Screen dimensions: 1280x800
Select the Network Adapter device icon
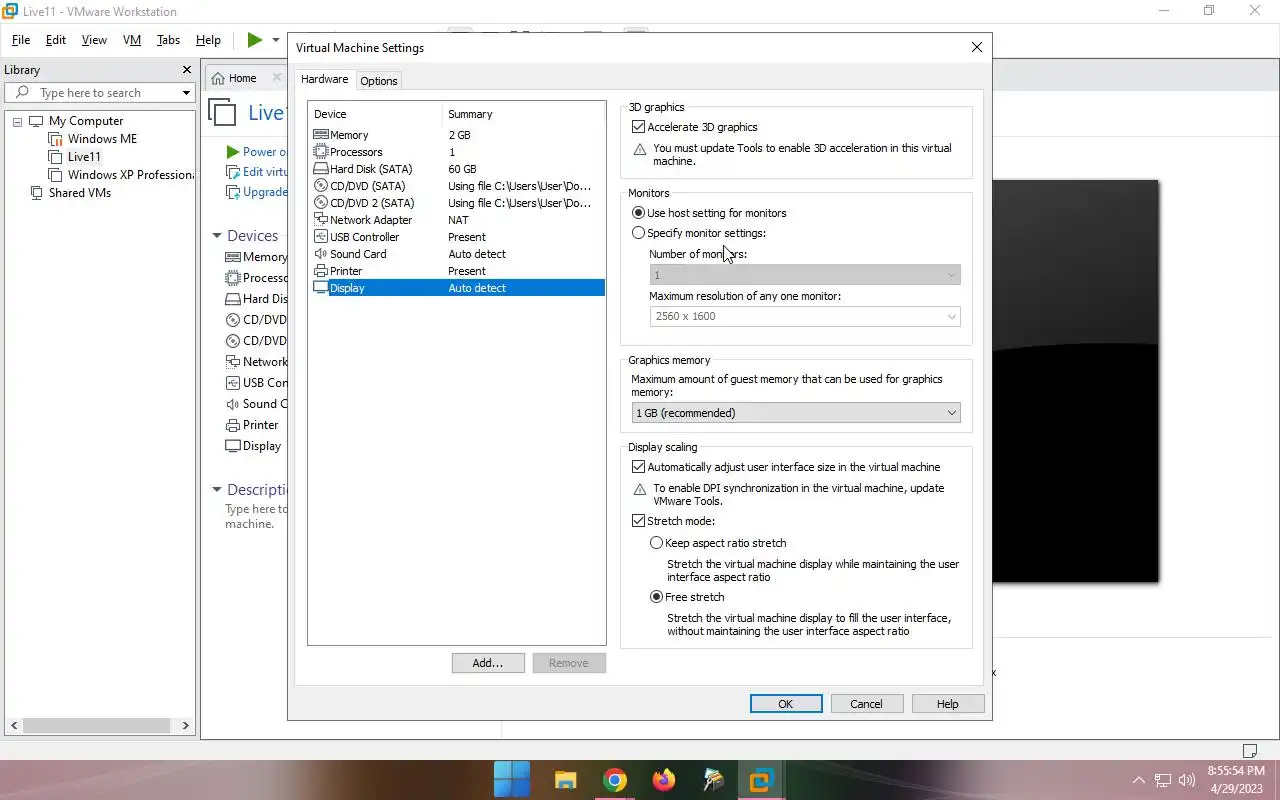pos(321,220)
